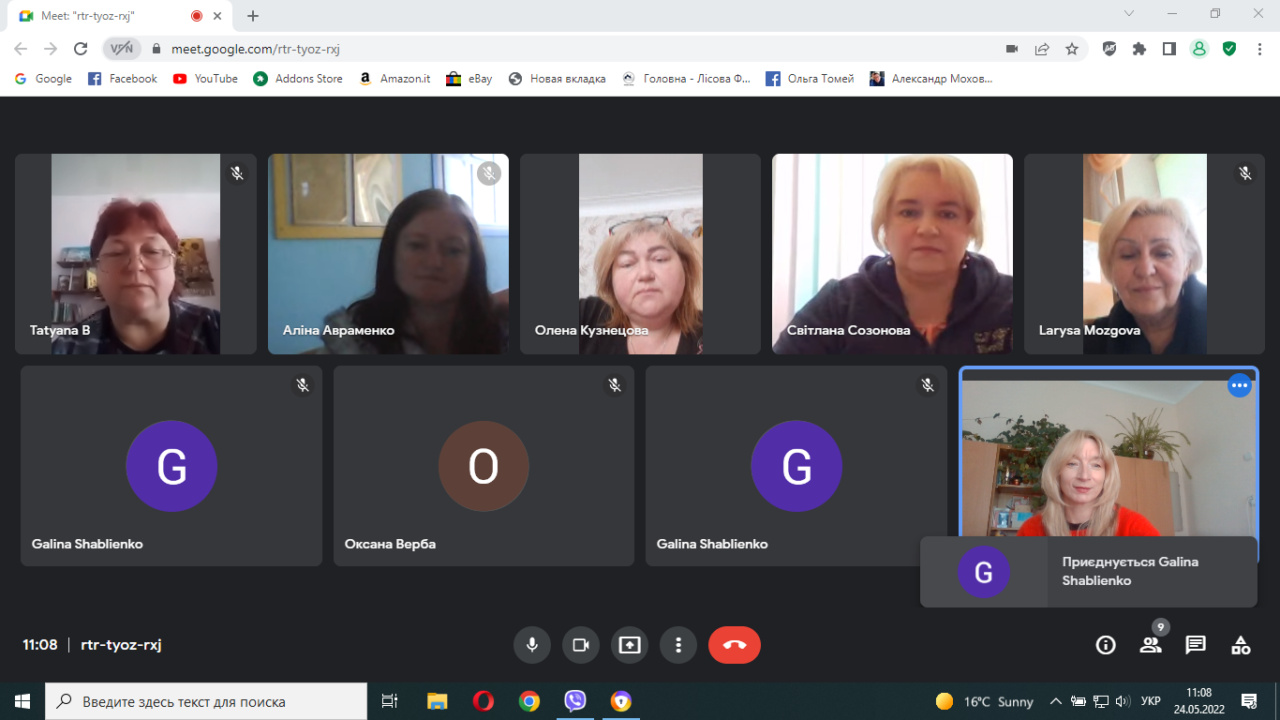Click the Windows taskbar search box
This screenshot has height=720, width=1280.
pos(206,701)
